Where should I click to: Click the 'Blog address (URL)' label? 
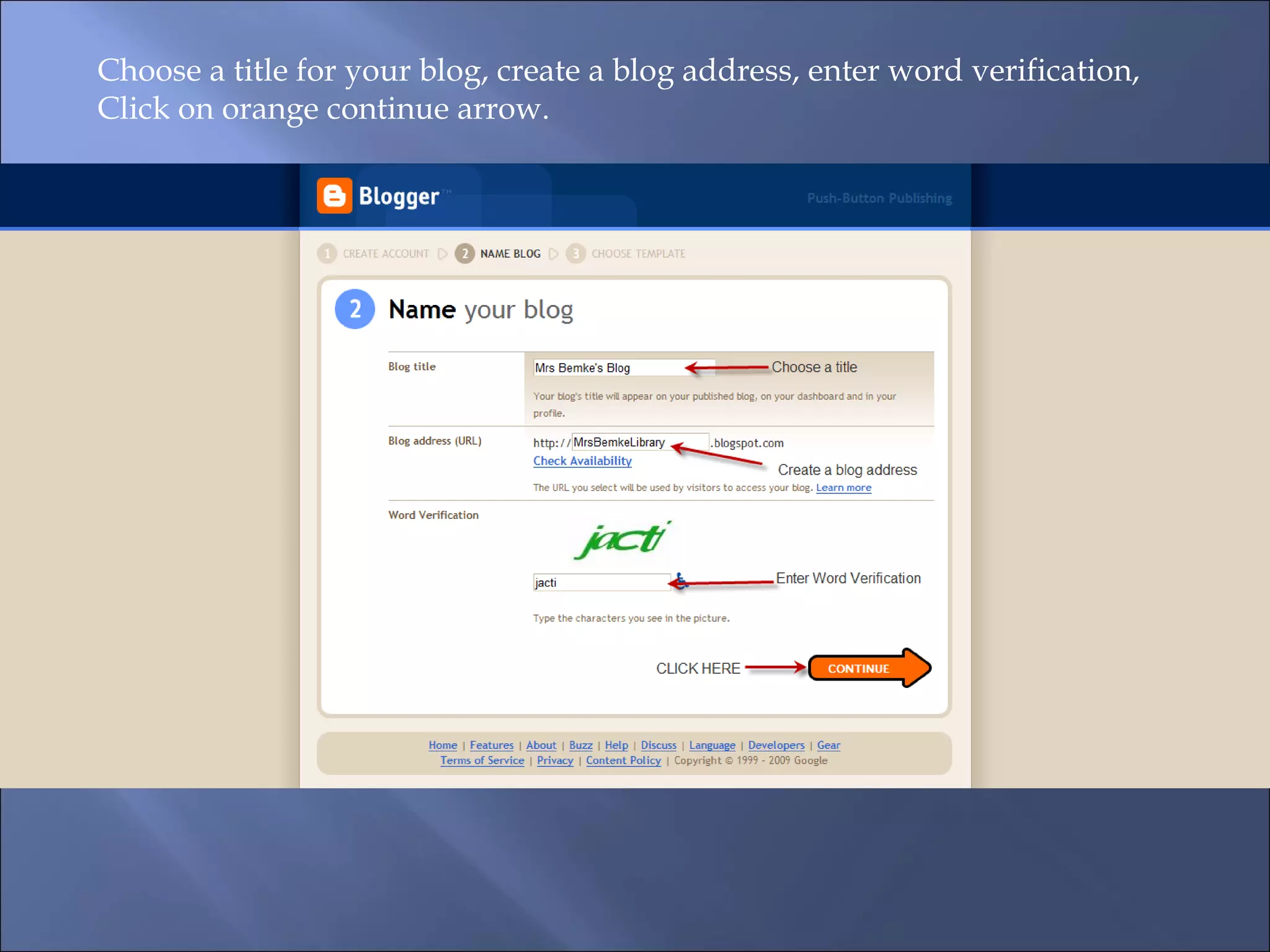pyautogui.click(x=435, y=441)
